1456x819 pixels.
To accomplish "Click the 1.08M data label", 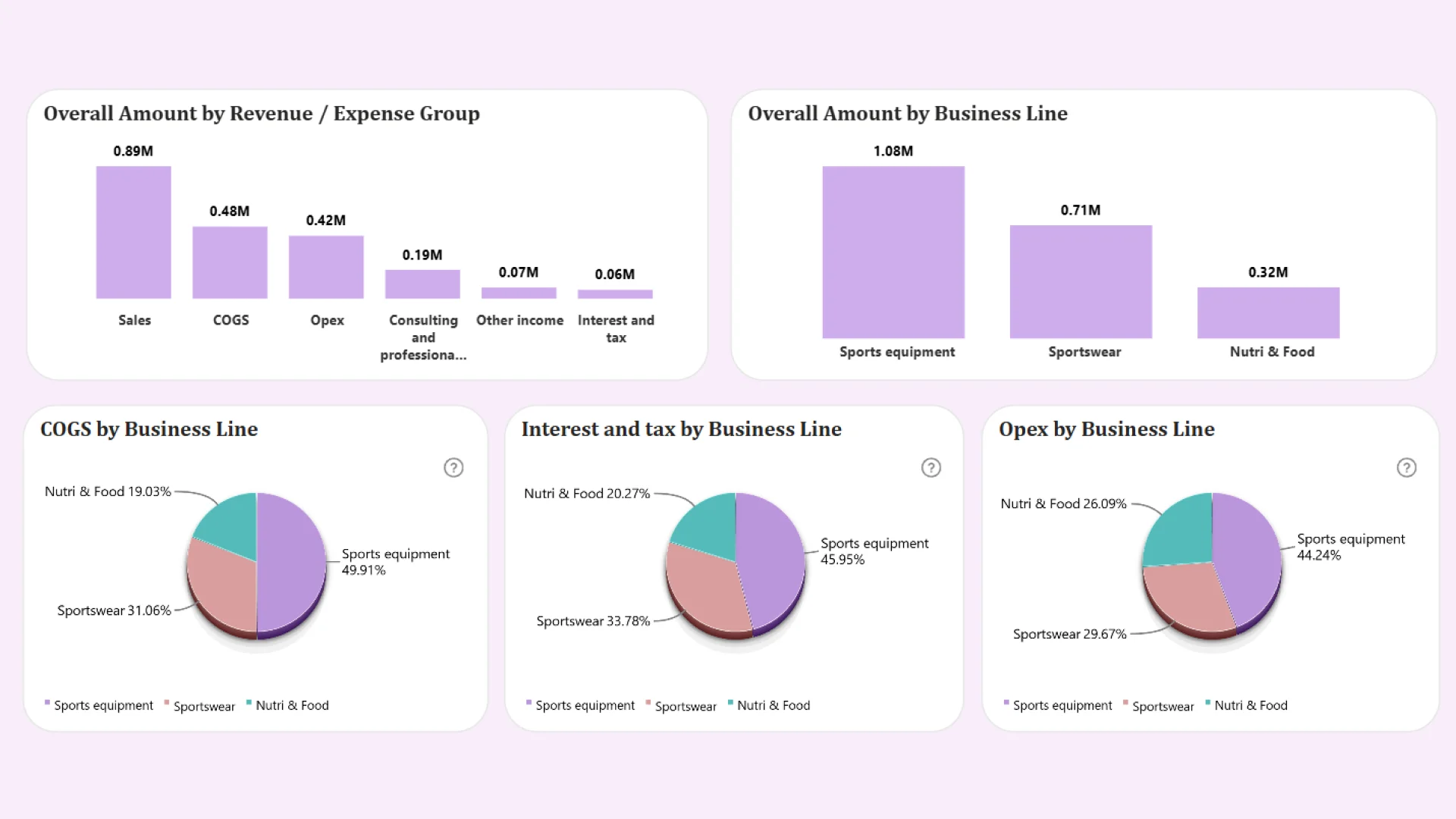I will point(893,151).
